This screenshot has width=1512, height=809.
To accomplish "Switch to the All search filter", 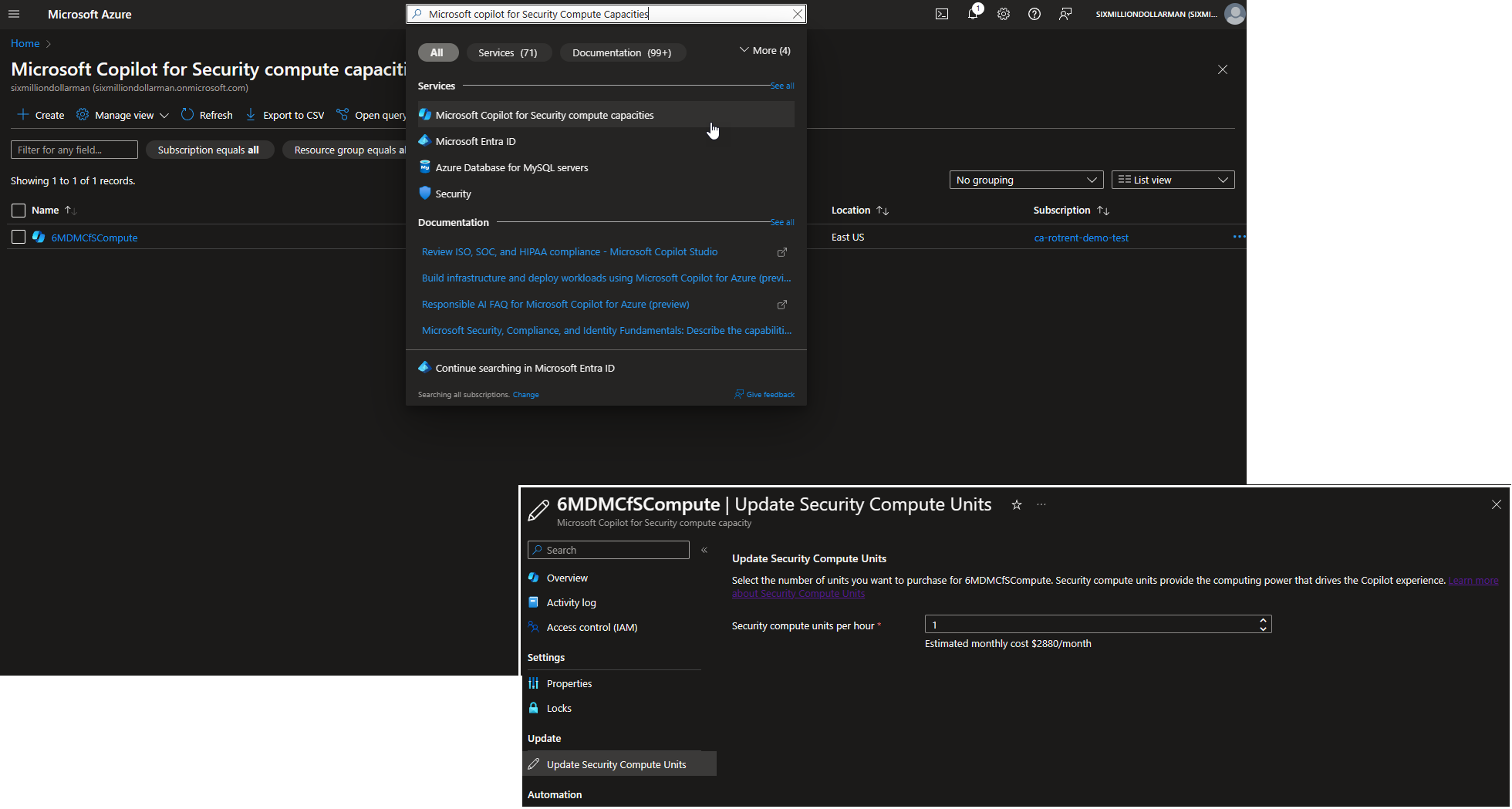I will click(437, 52).
